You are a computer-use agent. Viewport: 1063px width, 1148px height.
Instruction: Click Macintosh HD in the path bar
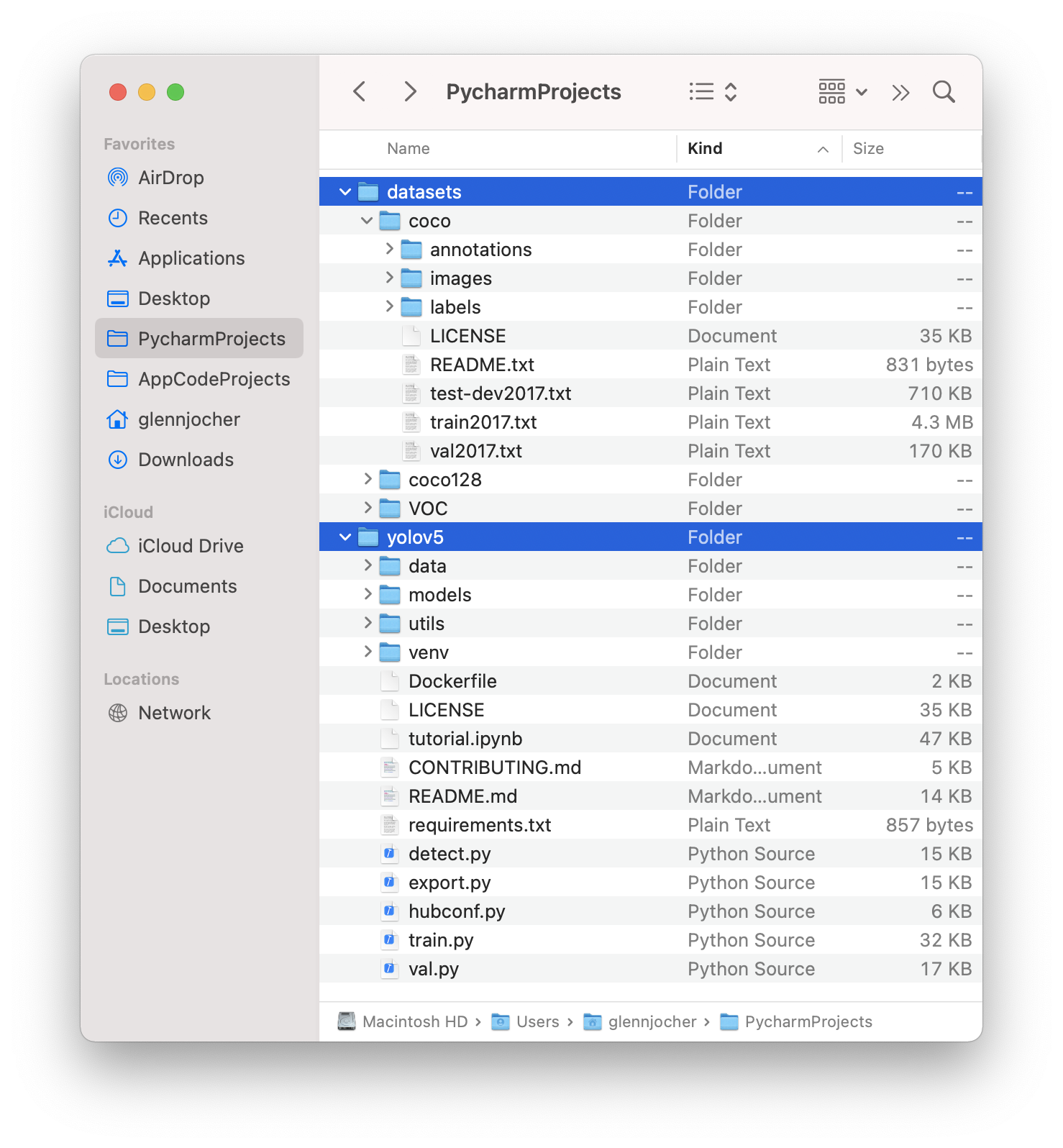(403, 1021)
